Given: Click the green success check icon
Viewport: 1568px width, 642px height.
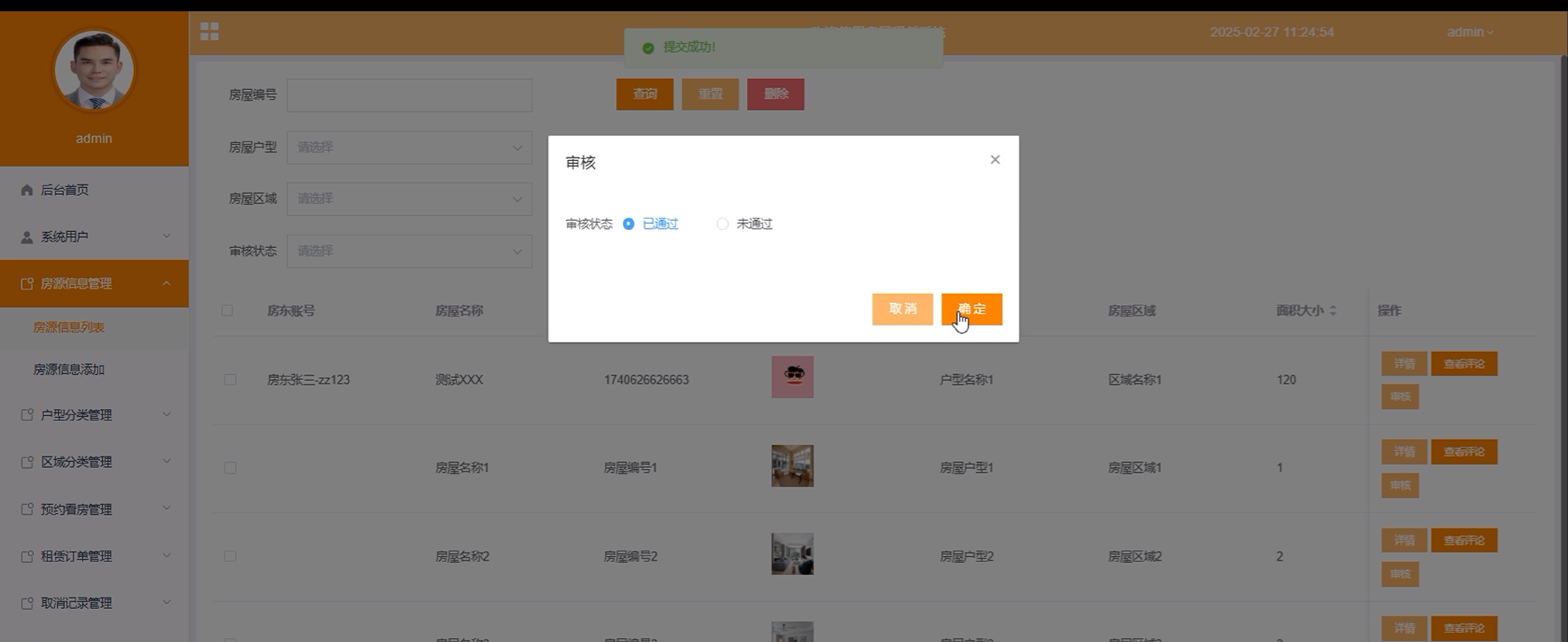Looking at the screenshot, I should pyautogui.click(x=648, y=48).
